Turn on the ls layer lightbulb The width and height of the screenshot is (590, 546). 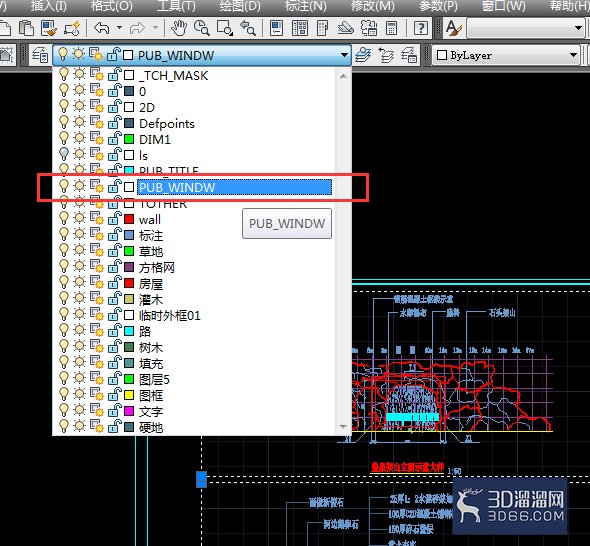(x=64, y=155)
